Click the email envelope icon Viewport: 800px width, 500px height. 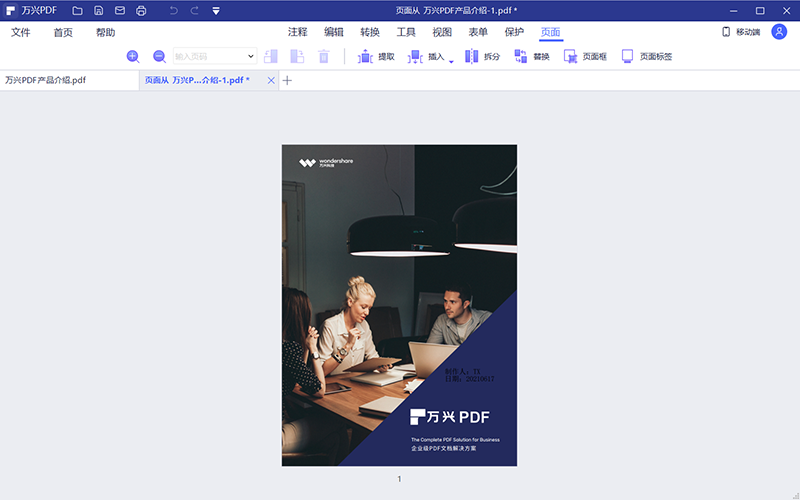coord(120,11)
